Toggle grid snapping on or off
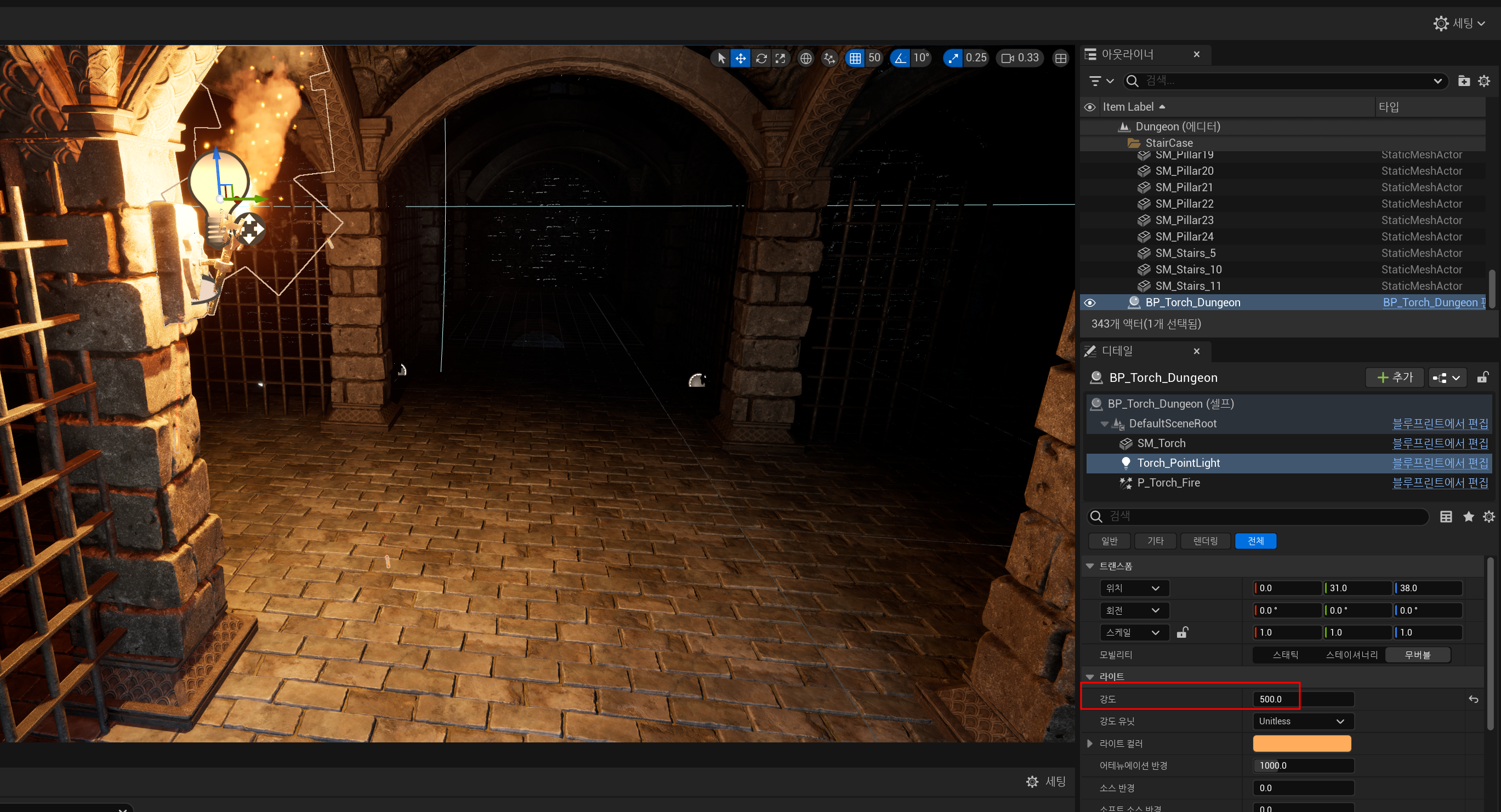This screenshot has width=1501, height=812. point(855,58)
